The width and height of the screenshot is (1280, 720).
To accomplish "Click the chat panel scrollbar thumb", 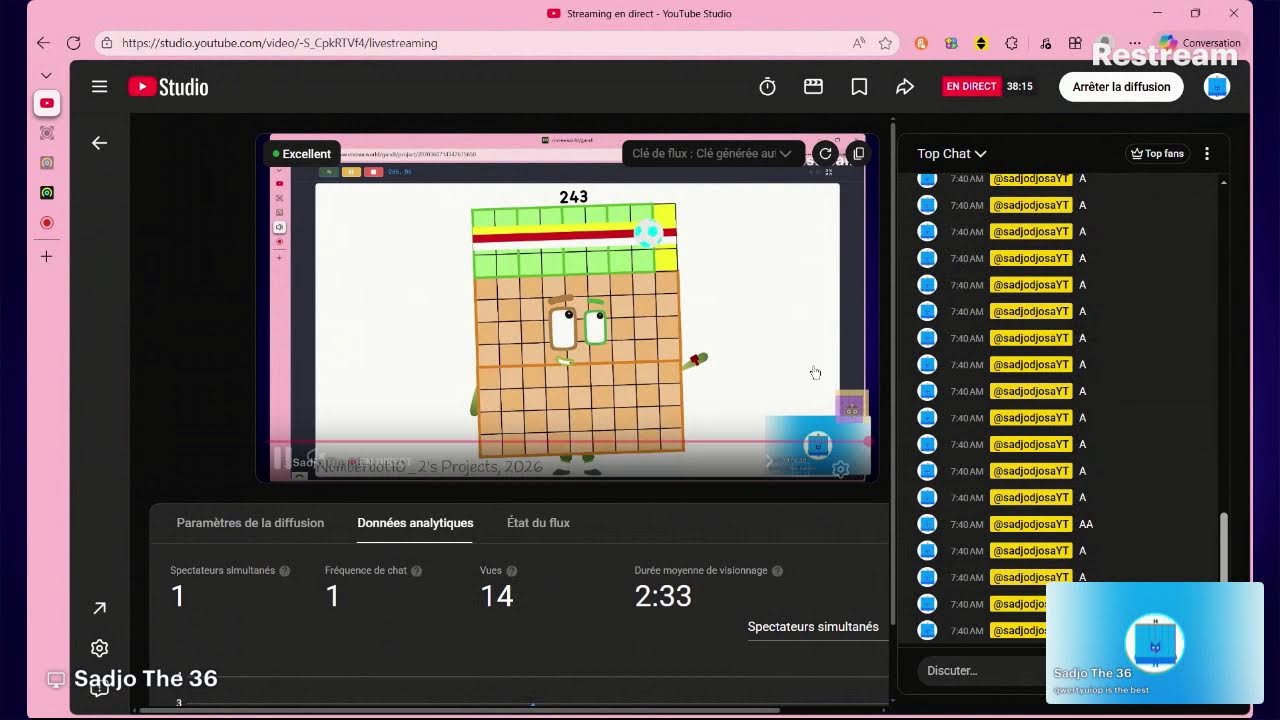I will click(1224, 546).
